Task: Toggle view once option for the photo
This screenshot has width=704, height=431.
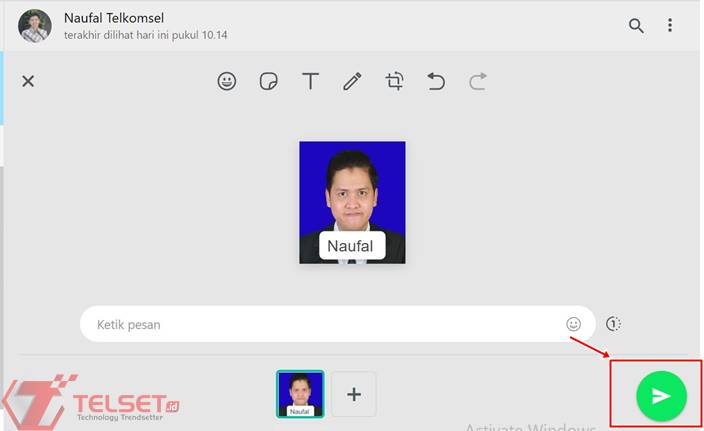Action: click(x=613, y=324)
